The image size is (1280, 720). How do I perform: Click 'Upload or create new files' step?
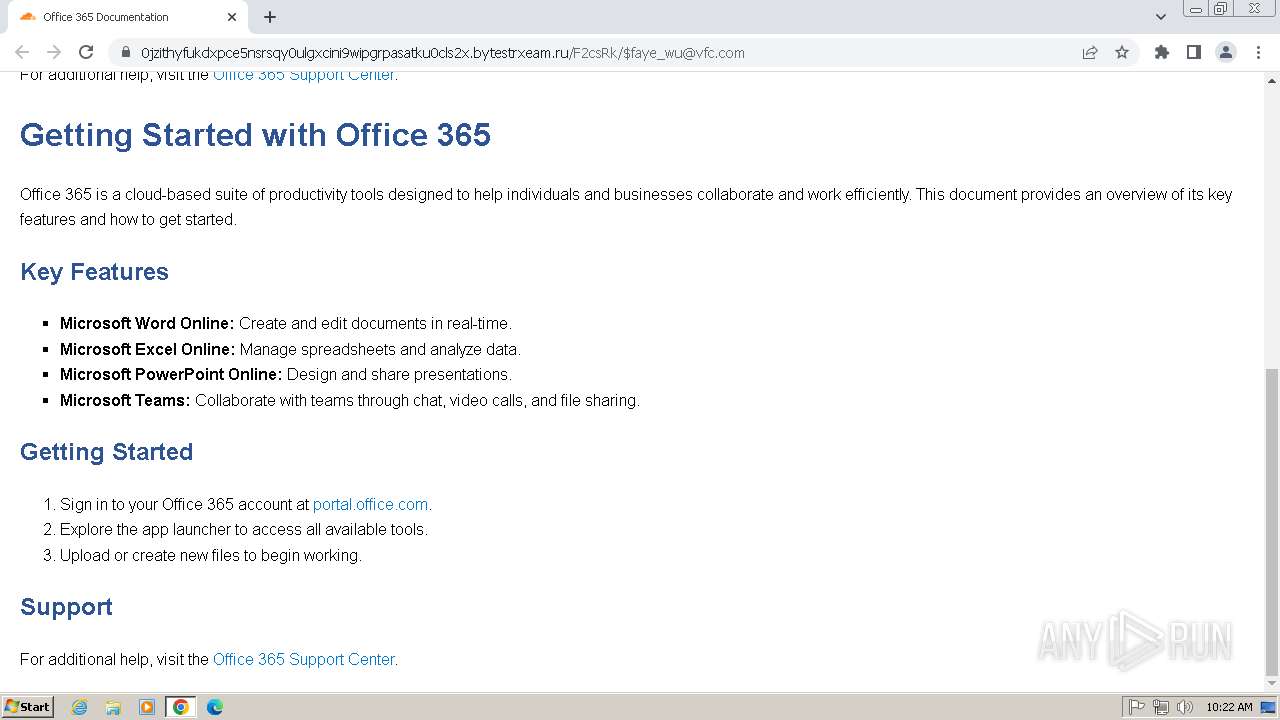[x=211, y=555]
